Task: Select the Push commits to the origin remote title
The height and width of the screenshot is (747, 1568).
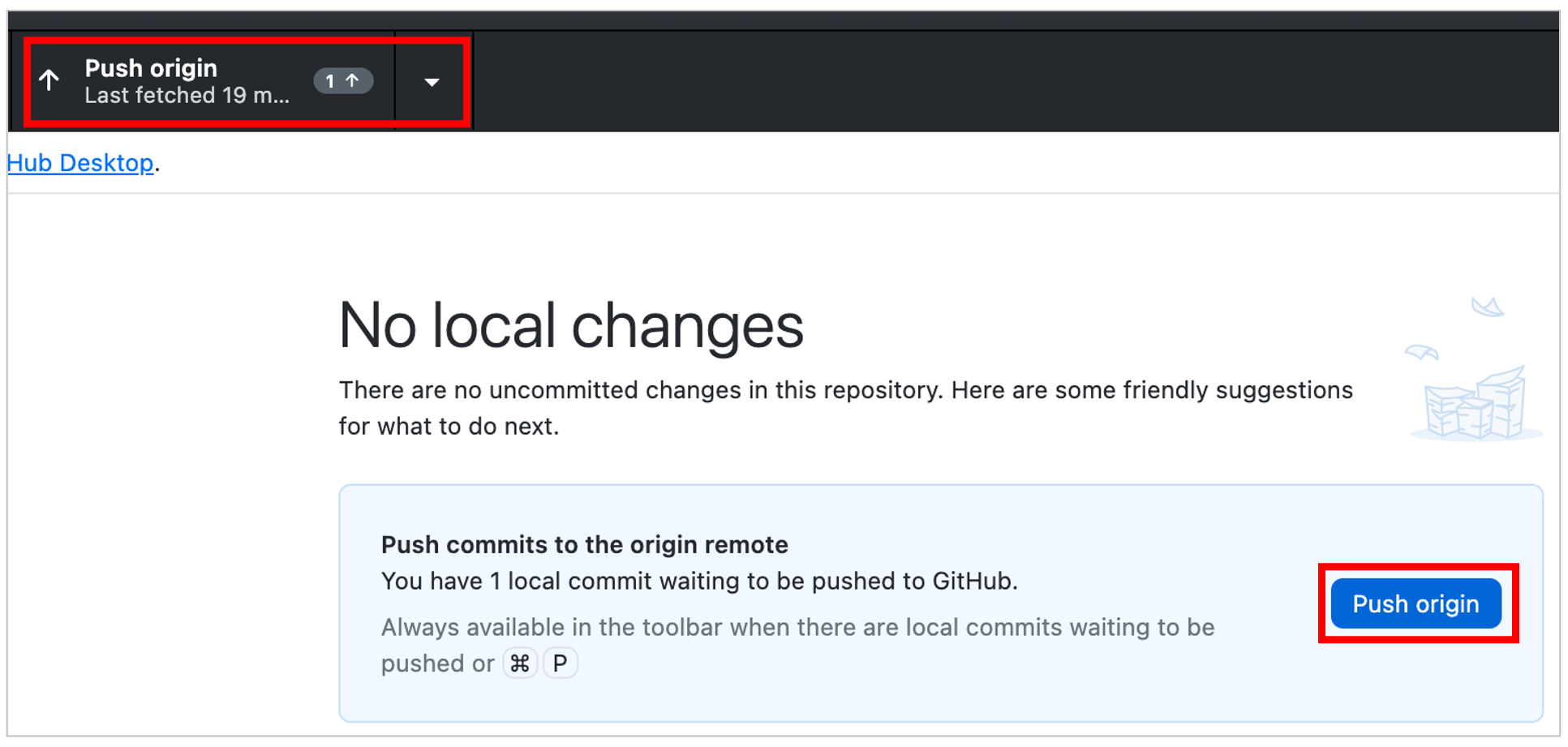Action: coord(584,544)
